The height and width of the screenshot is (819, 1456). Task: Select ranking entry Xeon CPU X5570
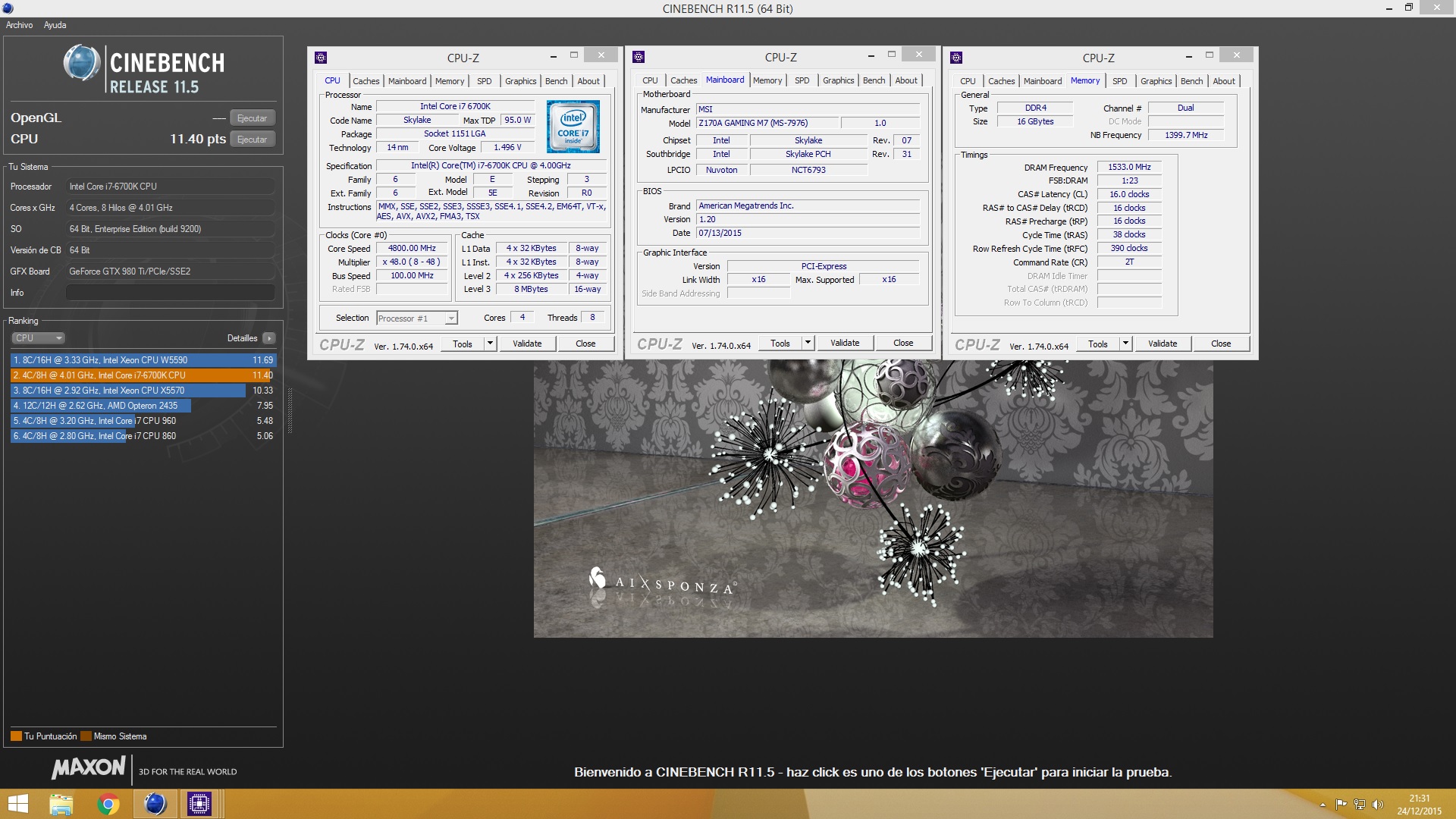(143, 391)
